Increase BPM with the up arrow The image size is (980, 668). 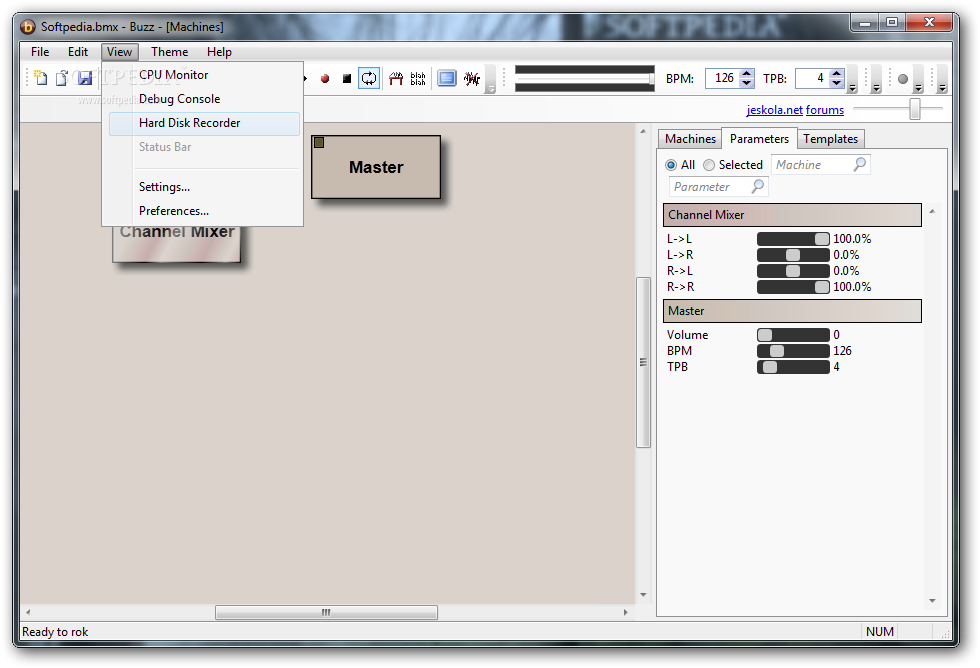[746, 74]
